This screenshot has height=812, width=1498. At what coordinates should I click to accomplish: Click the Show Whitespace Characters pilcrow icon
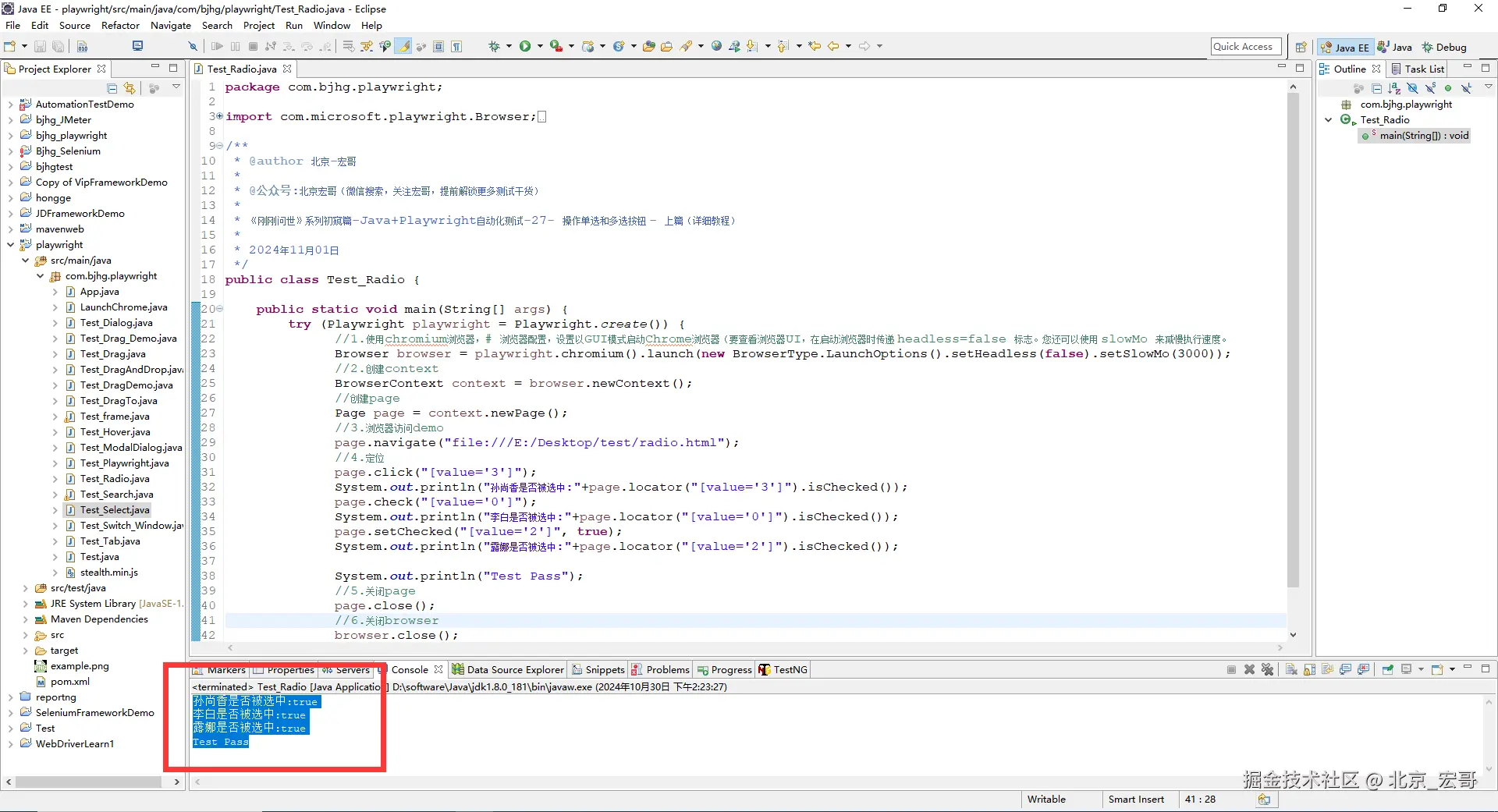click(456, 46)
